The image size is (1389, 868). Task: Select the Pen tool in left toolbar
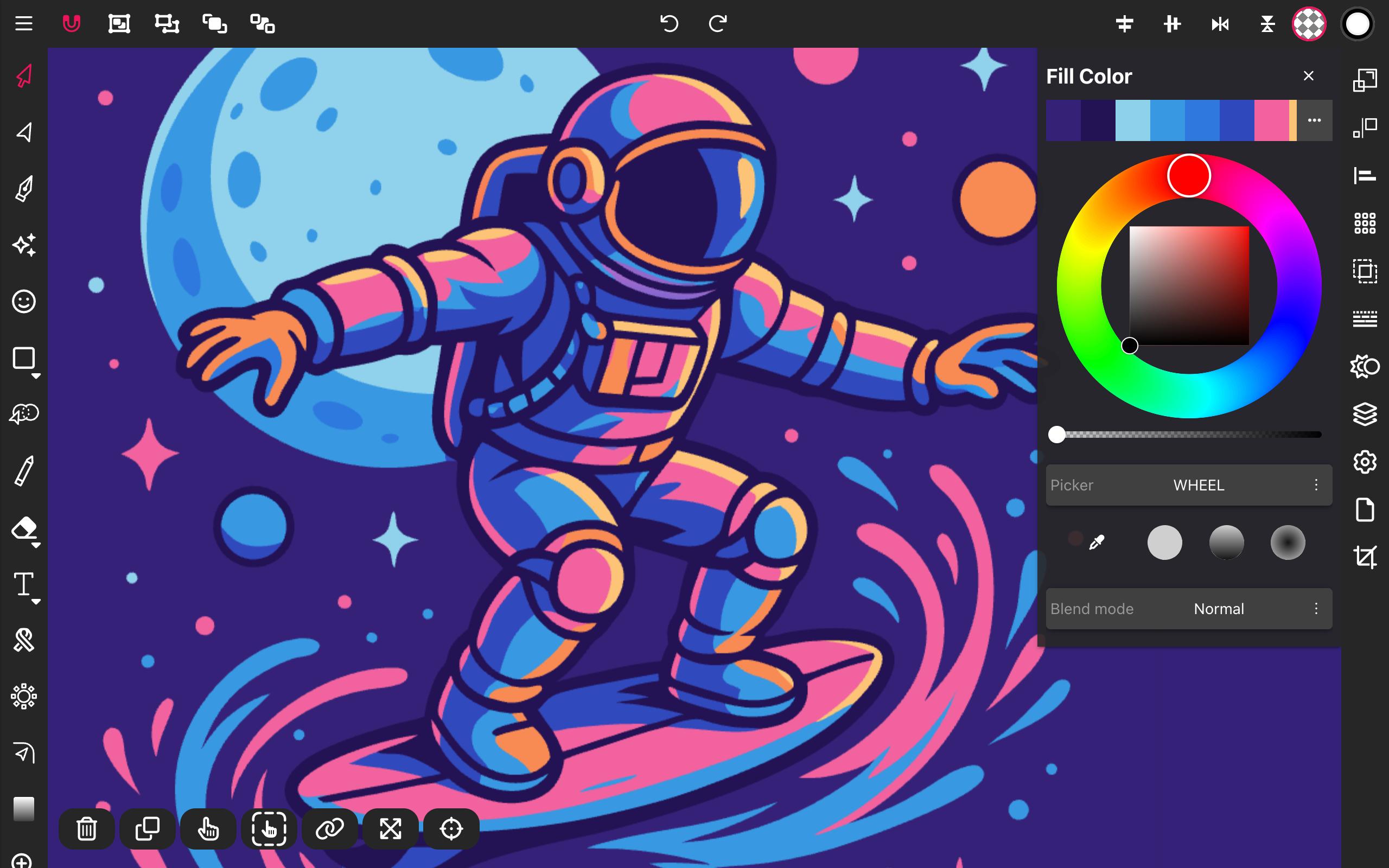(x=24, y=188)
